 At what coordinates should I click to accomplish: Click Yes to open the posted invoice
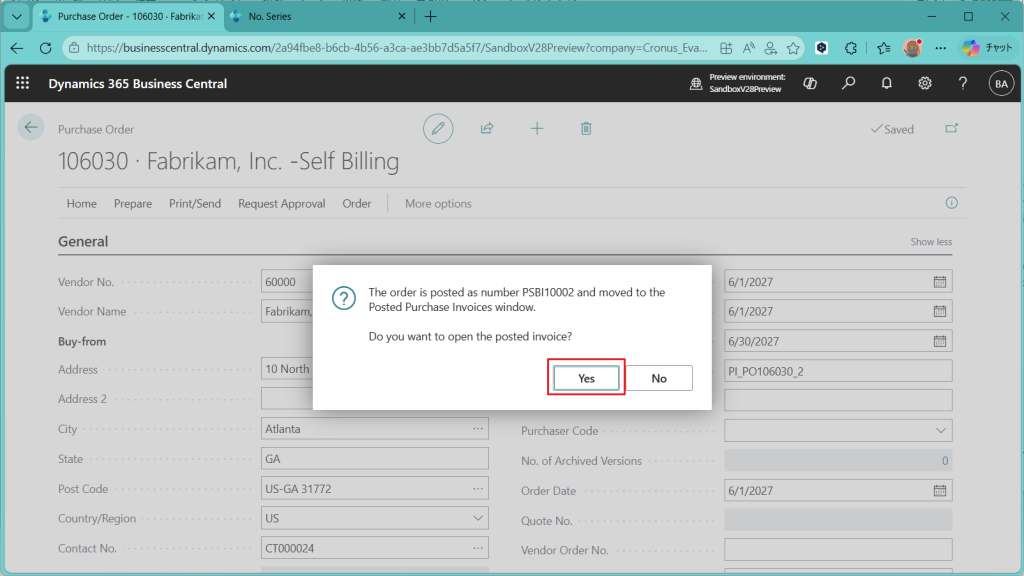tap(586, 378)
